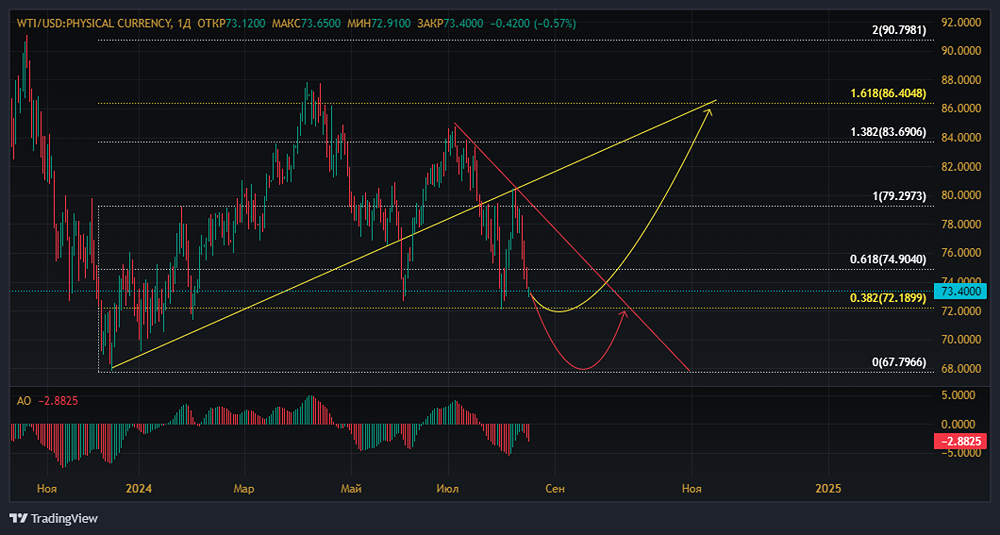Select the МИН 72.9100 low value
1000x535 pixels.
379,24
